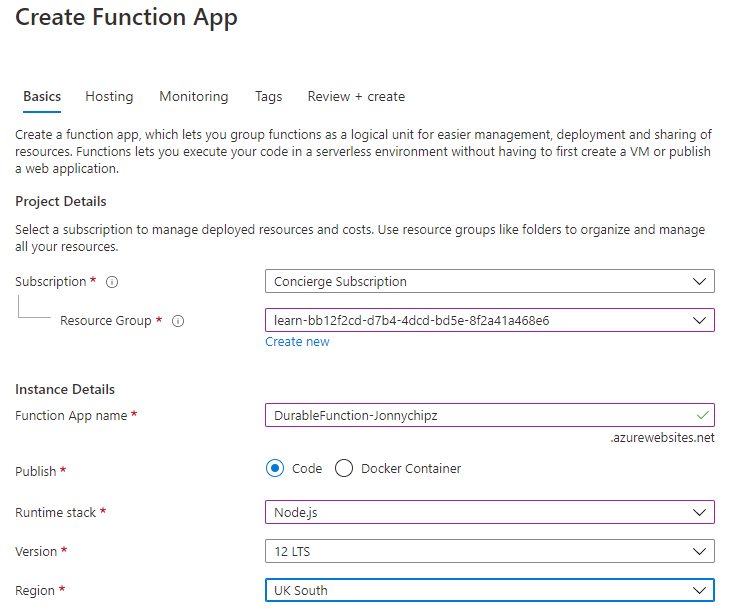The height and width of the screenshot is (610, 735).
Task: Click the info icon next to Subscription
Action: pos(112,282)
